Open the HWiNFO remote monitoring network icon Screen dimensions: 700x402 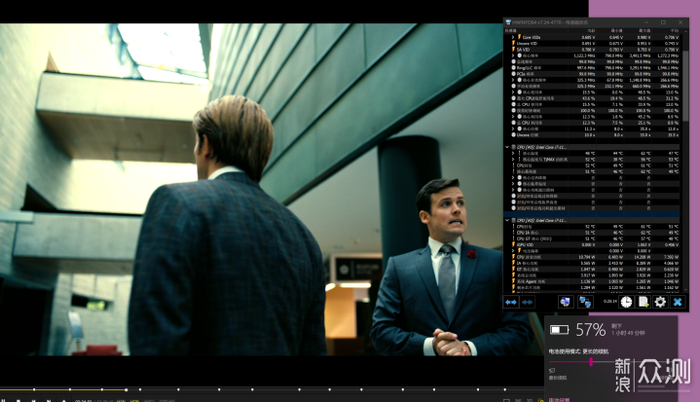585,302
